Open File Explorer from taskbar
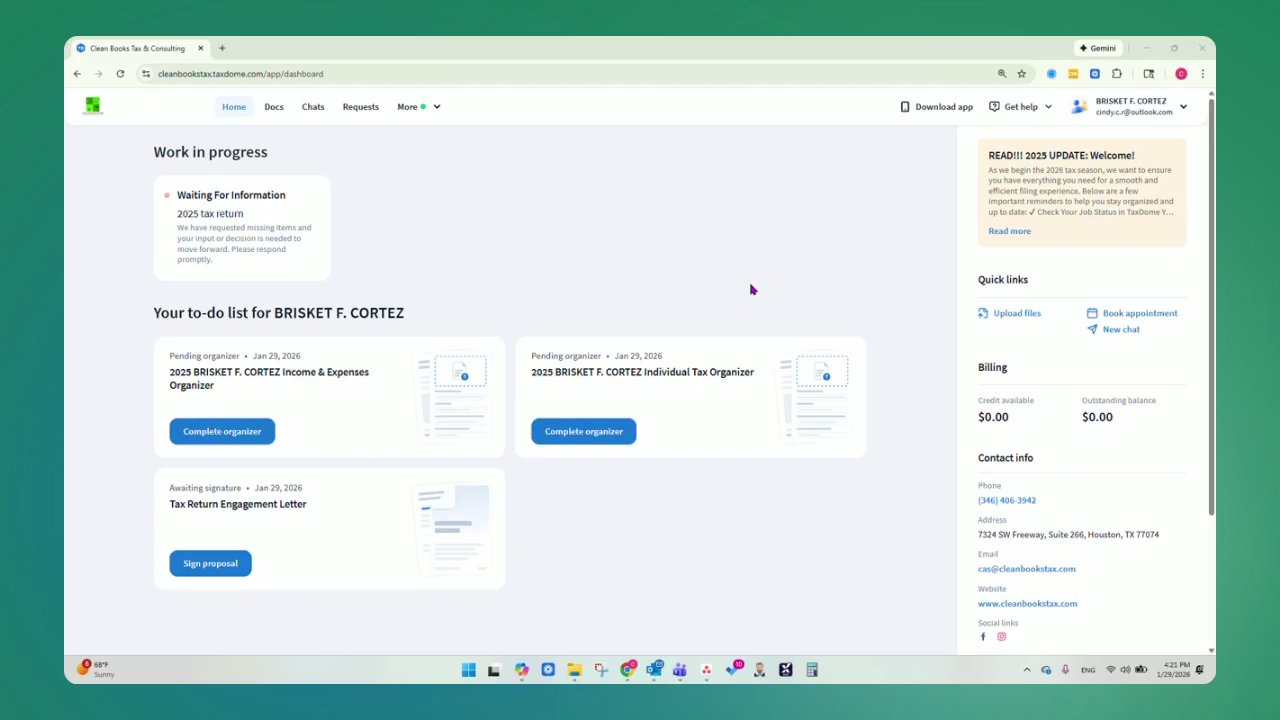The image size is (1280, 720). pyautogui.click(x=574, y=670)
